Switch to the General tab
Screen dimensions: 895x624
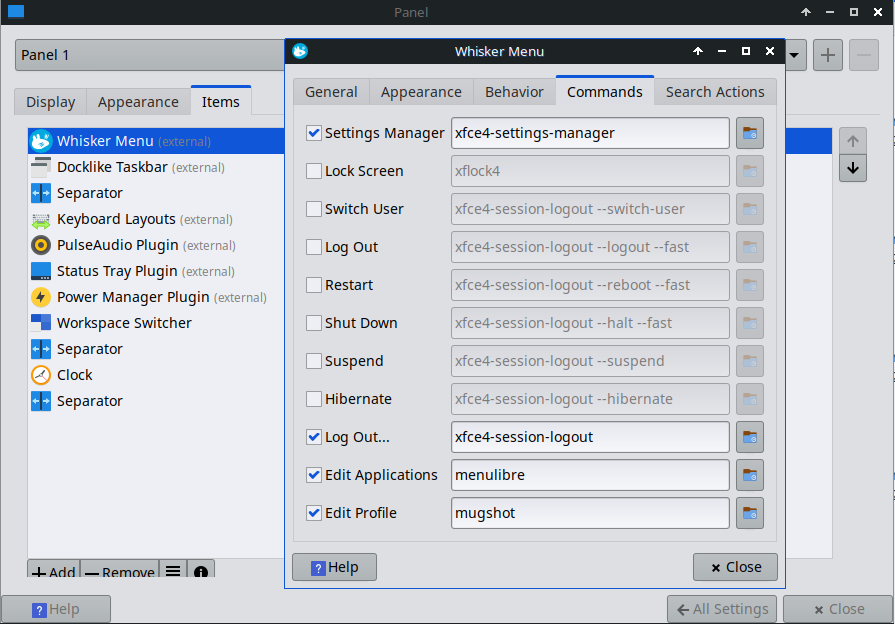(331, 92)
